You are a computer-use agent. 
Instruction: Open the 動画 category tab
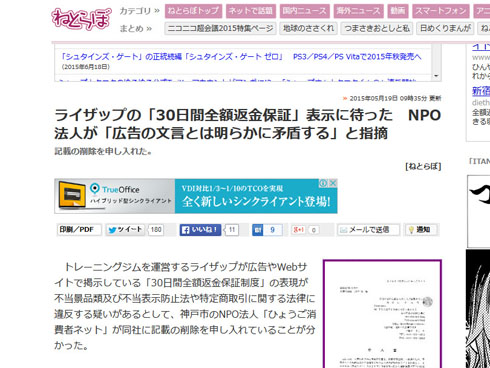tap(398, 11)
